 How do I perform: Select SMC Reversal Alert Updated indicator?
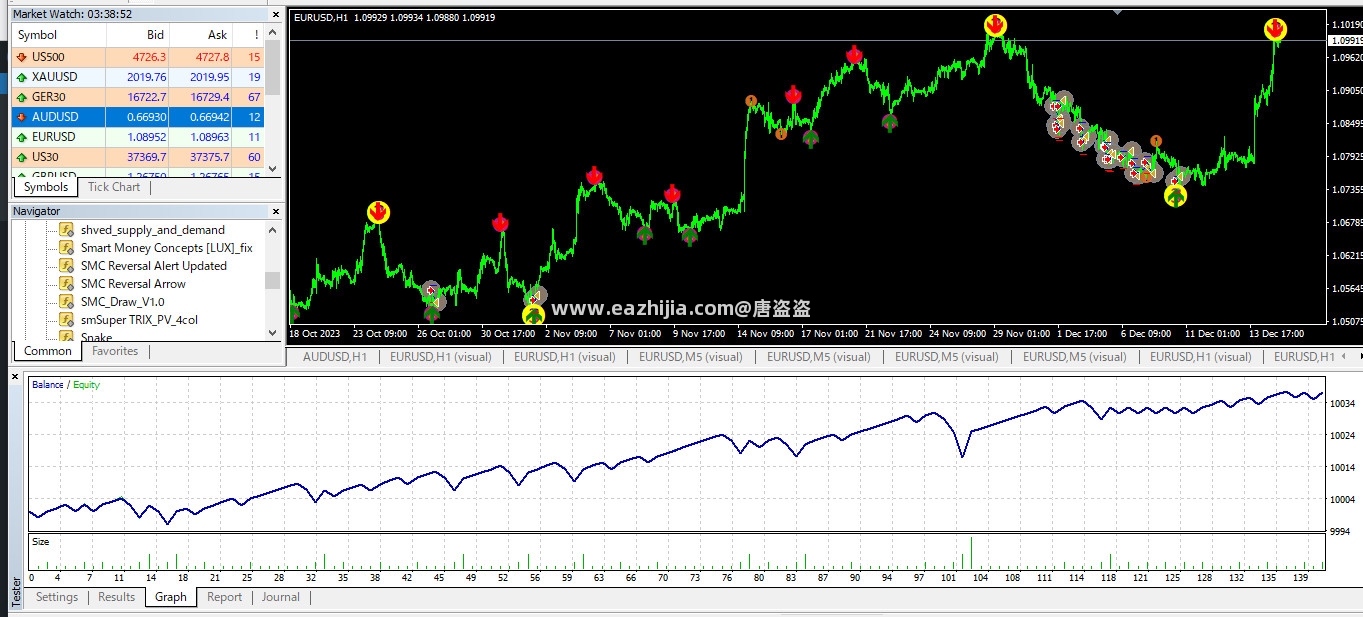coord(154,266)
